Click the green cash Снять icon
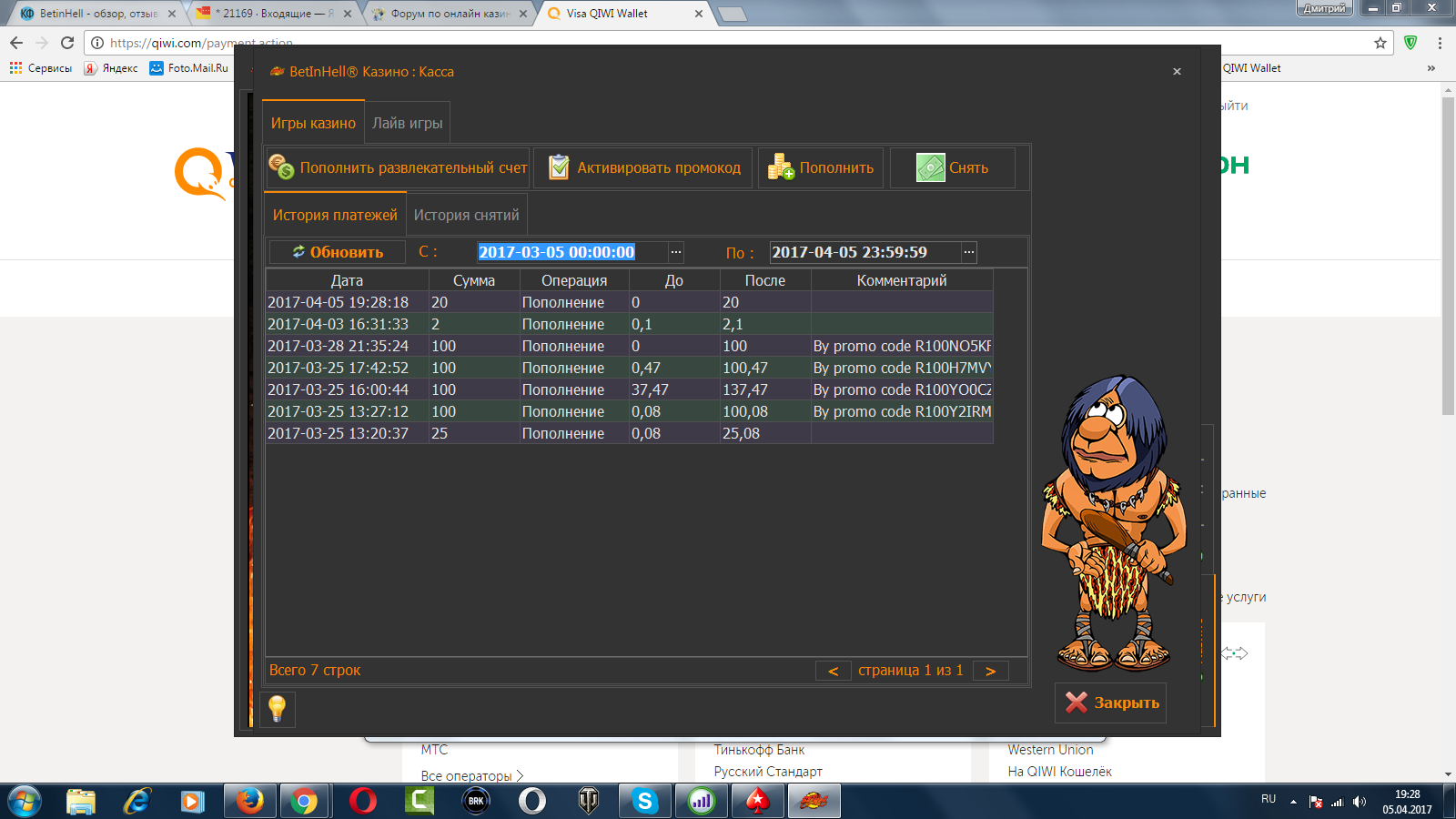 tap(930, 167)
